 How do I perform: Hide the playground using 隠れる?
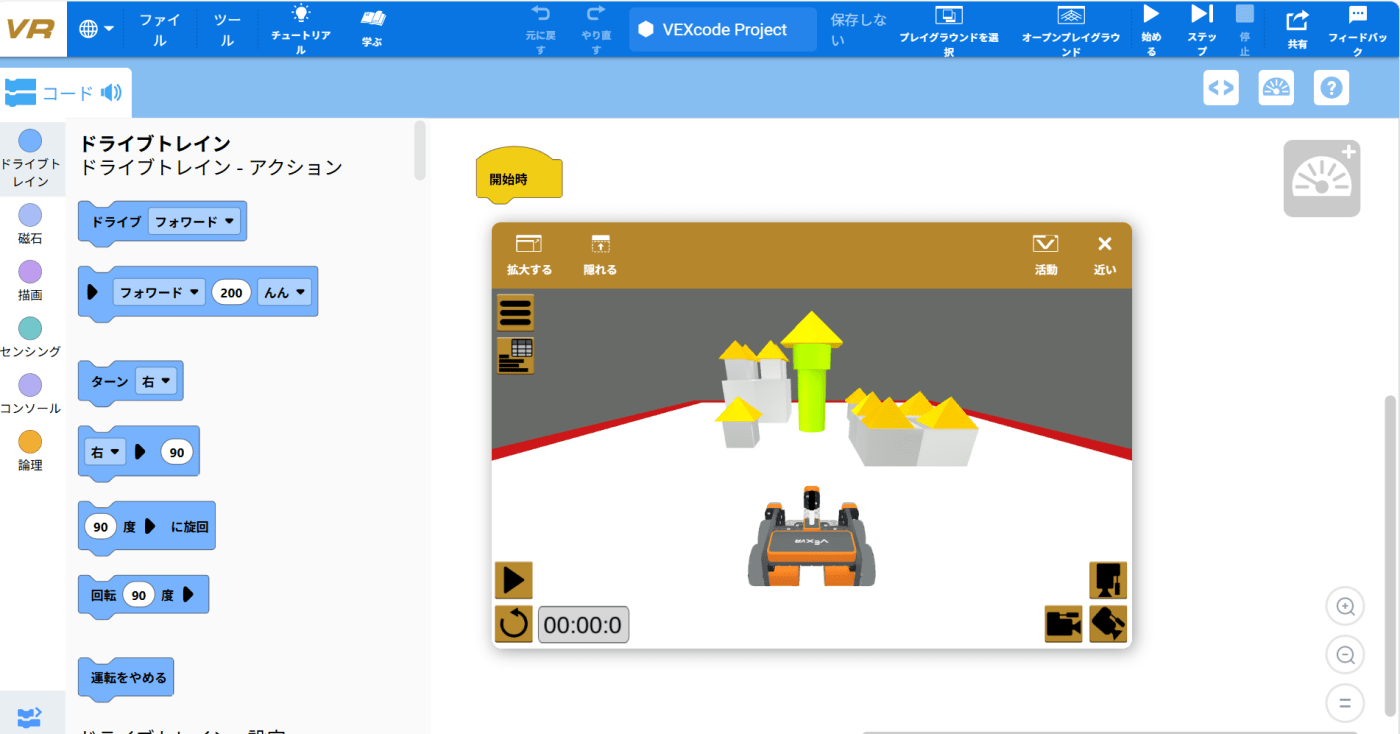(x=599, y=252)
